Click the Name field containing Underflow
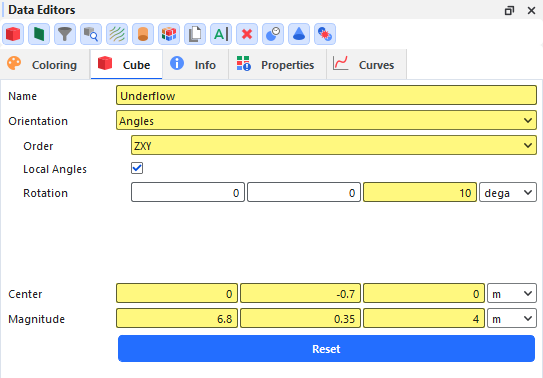The height and width of the screenshot is (378, 543). tap(326, 96)
